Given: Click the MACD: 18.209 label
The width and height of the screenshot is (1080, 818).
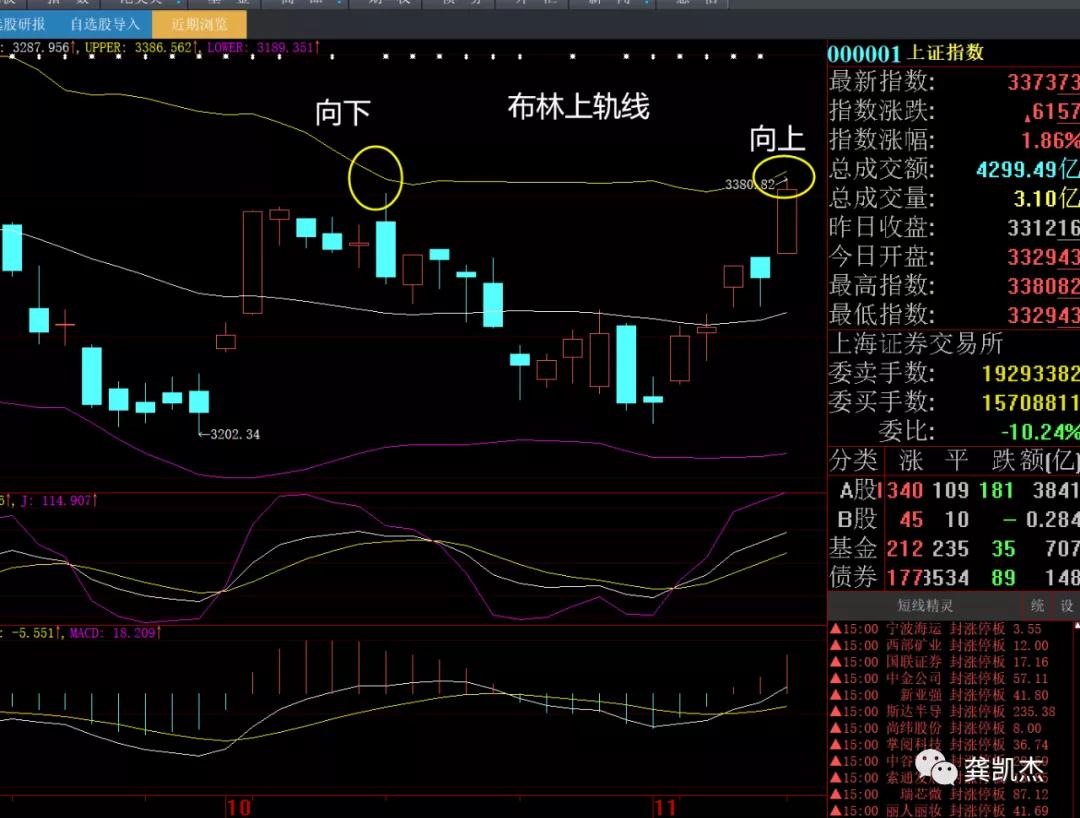Looking at the screenshot, I should click(x=114, y=633).
